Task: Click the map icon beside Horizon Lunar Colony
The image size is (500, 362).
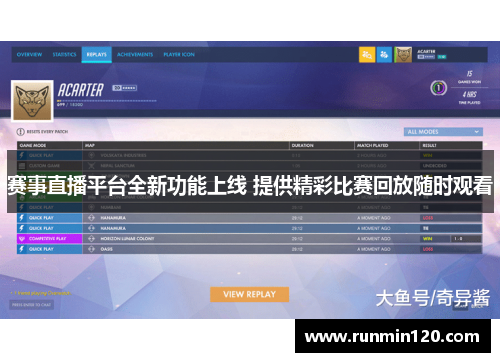Action: point(91,239)
